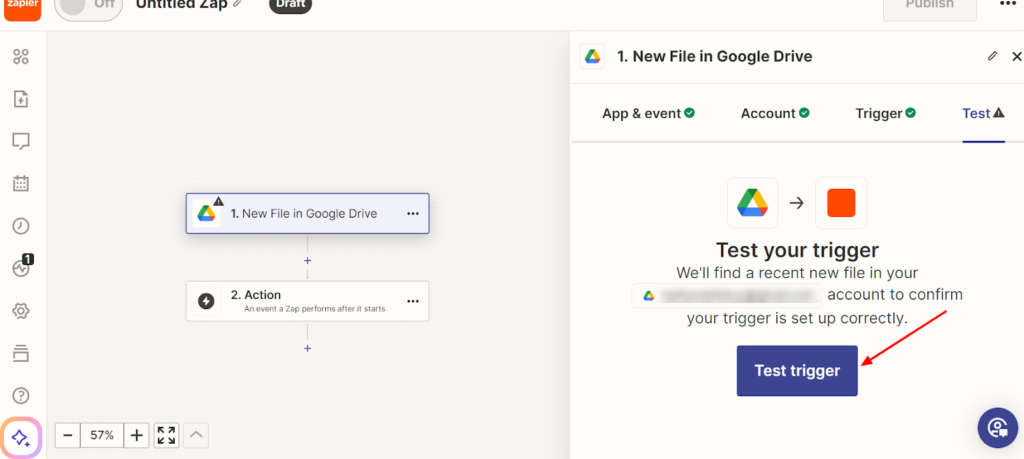Open the comments chat bubble icon in sidebar
The height and width of the screenshot is (459, 1024).
click(21, 141)
